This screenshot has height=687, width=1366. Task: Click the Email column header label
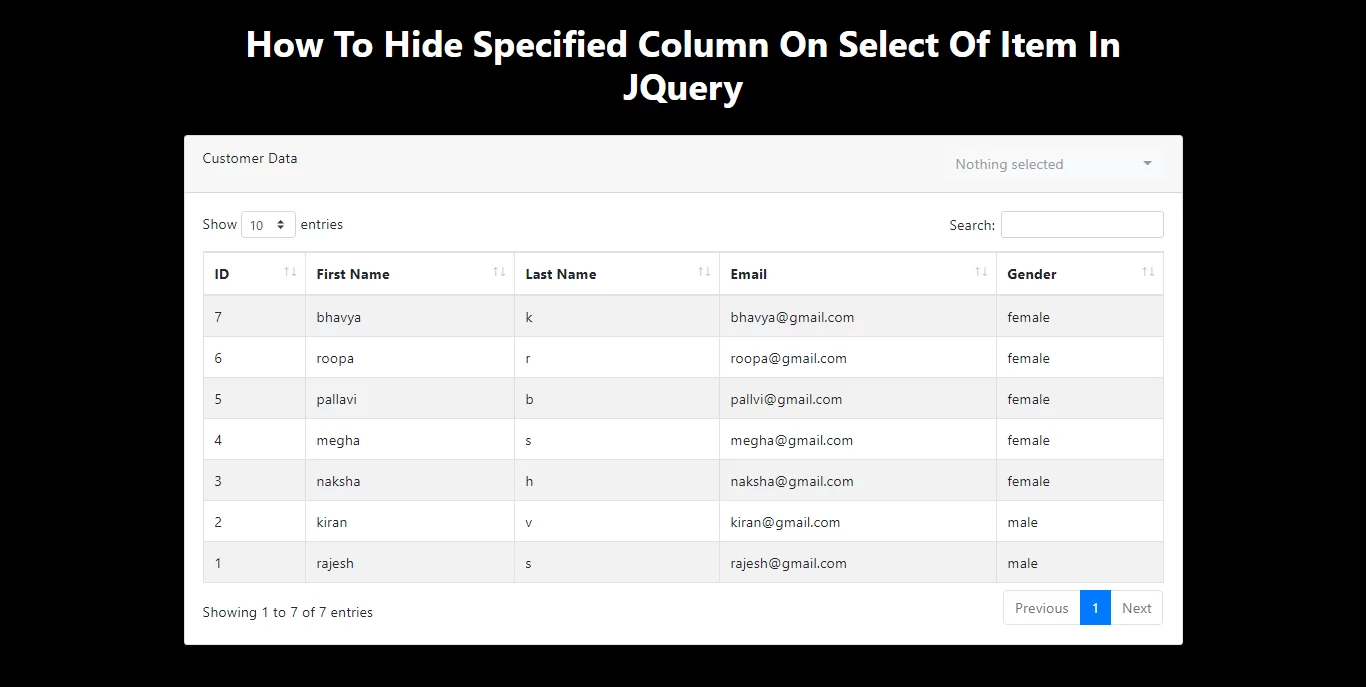click(x=749, y=274)
